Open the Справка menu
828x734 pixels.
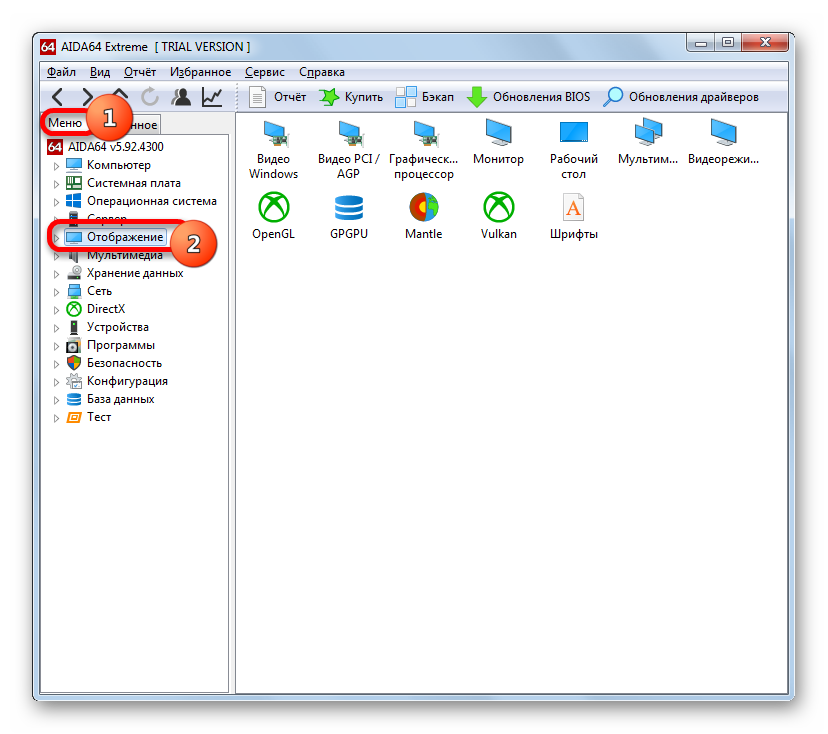click(322, 72)
